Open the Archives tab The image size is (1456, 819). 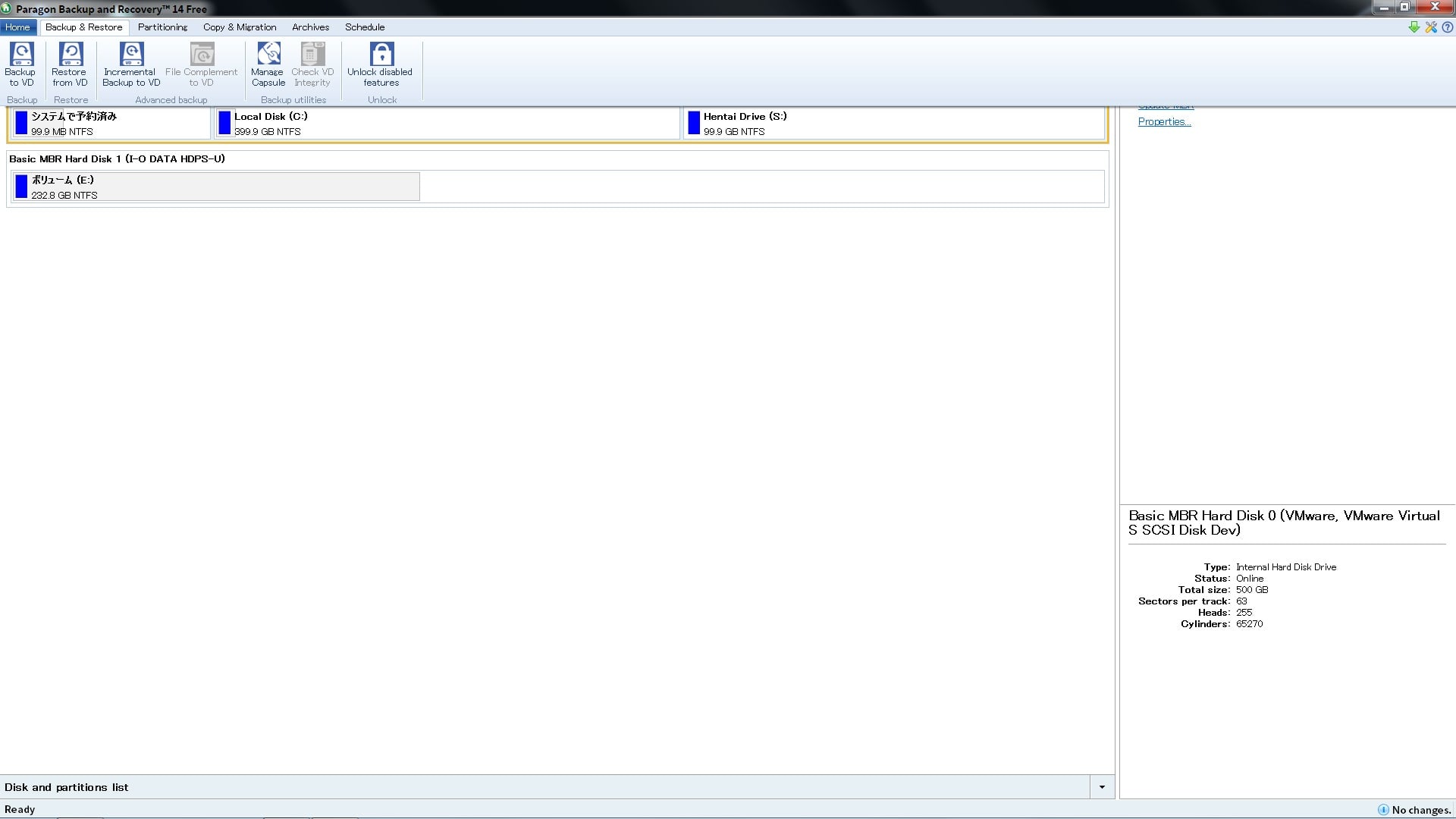pos(310,27)
